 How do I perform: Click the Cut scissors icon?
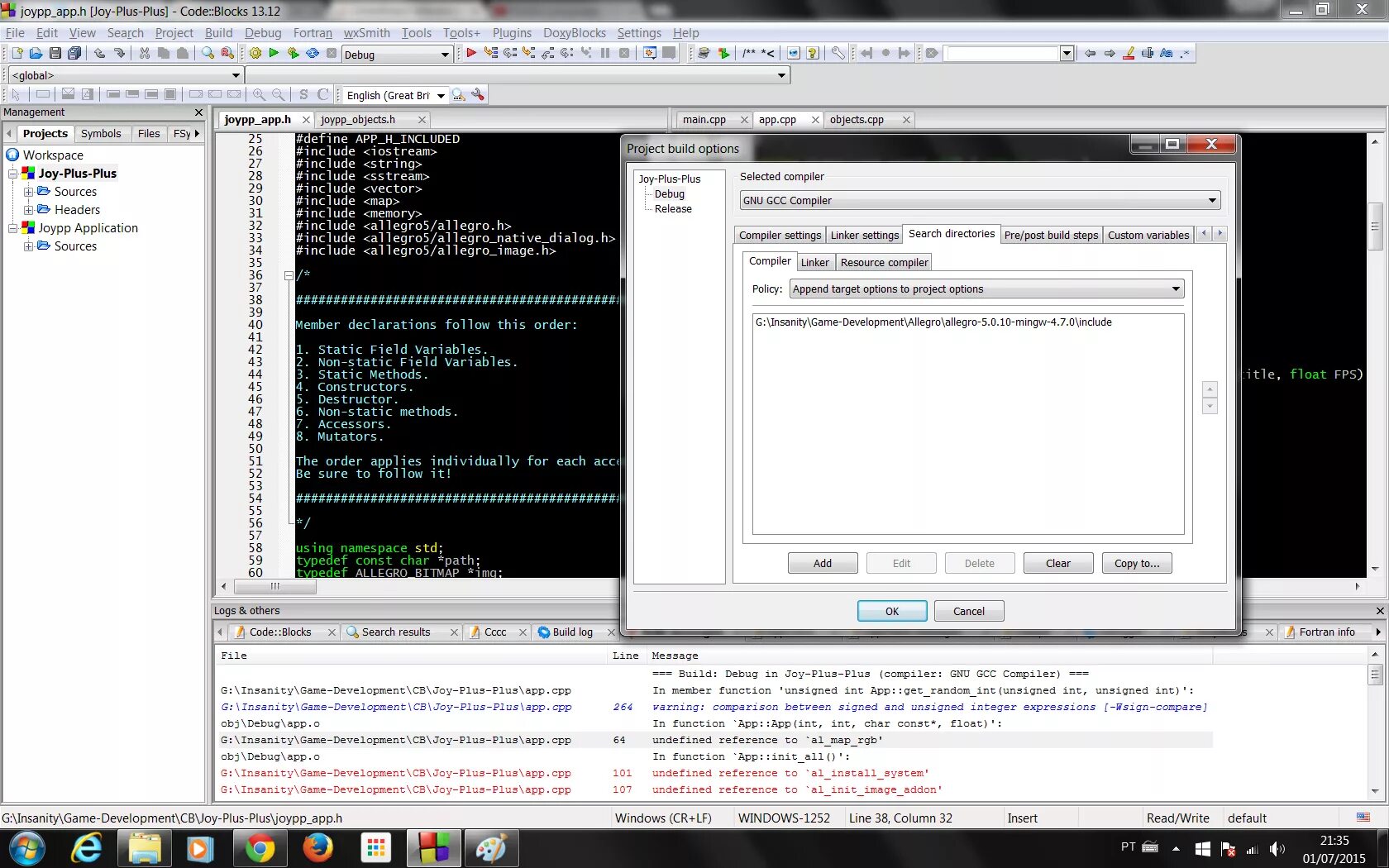coord(145,54)
